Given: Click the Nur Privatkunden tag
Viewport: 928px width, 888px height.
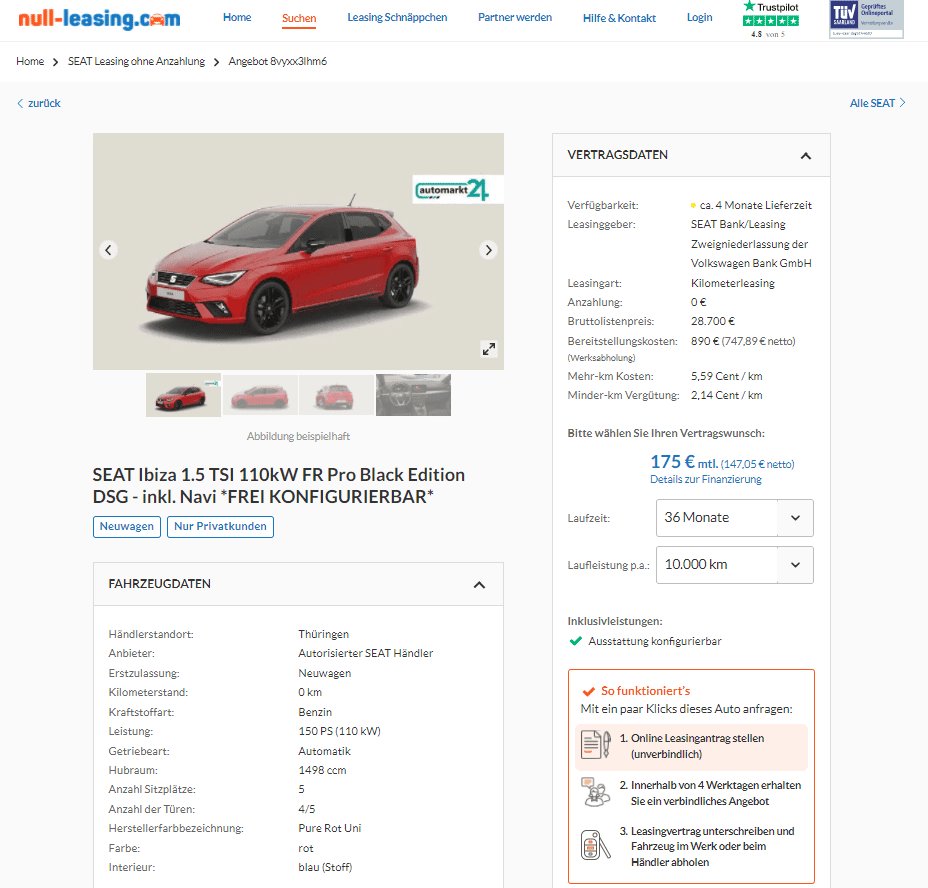Looking at the screenshot, I should 220,526.
